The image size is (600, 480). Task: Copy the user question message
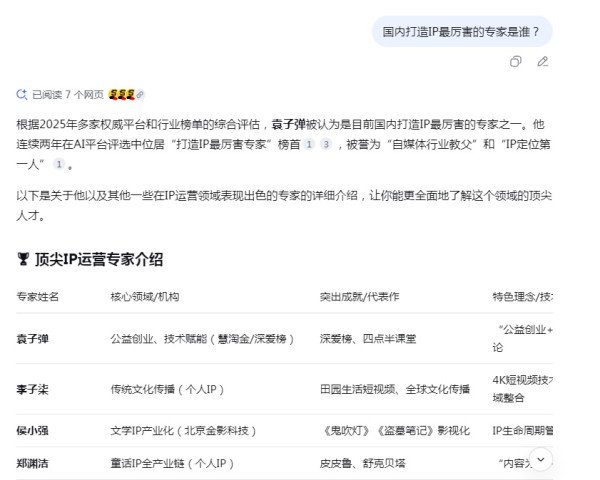[515, 62]
